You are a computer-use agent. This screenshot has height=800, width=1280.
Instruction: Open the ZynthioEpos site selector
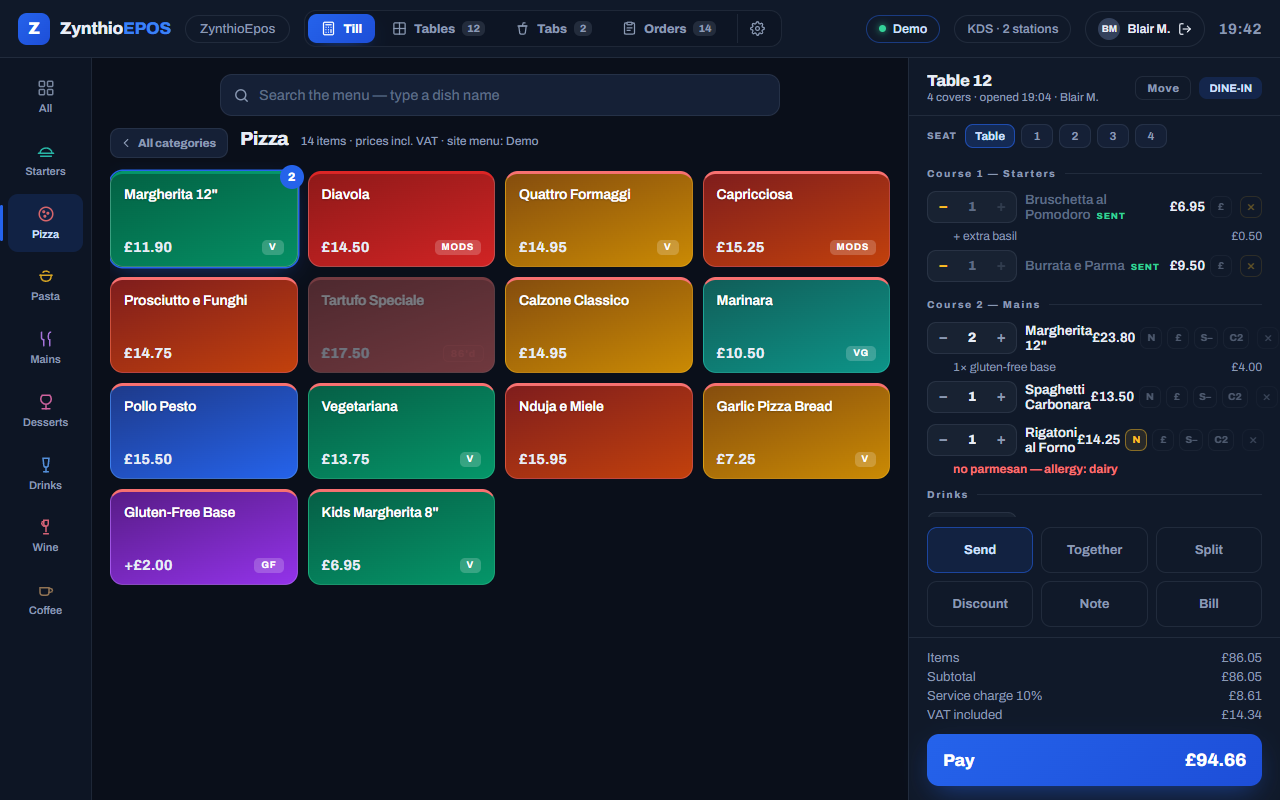coord(237,29)
